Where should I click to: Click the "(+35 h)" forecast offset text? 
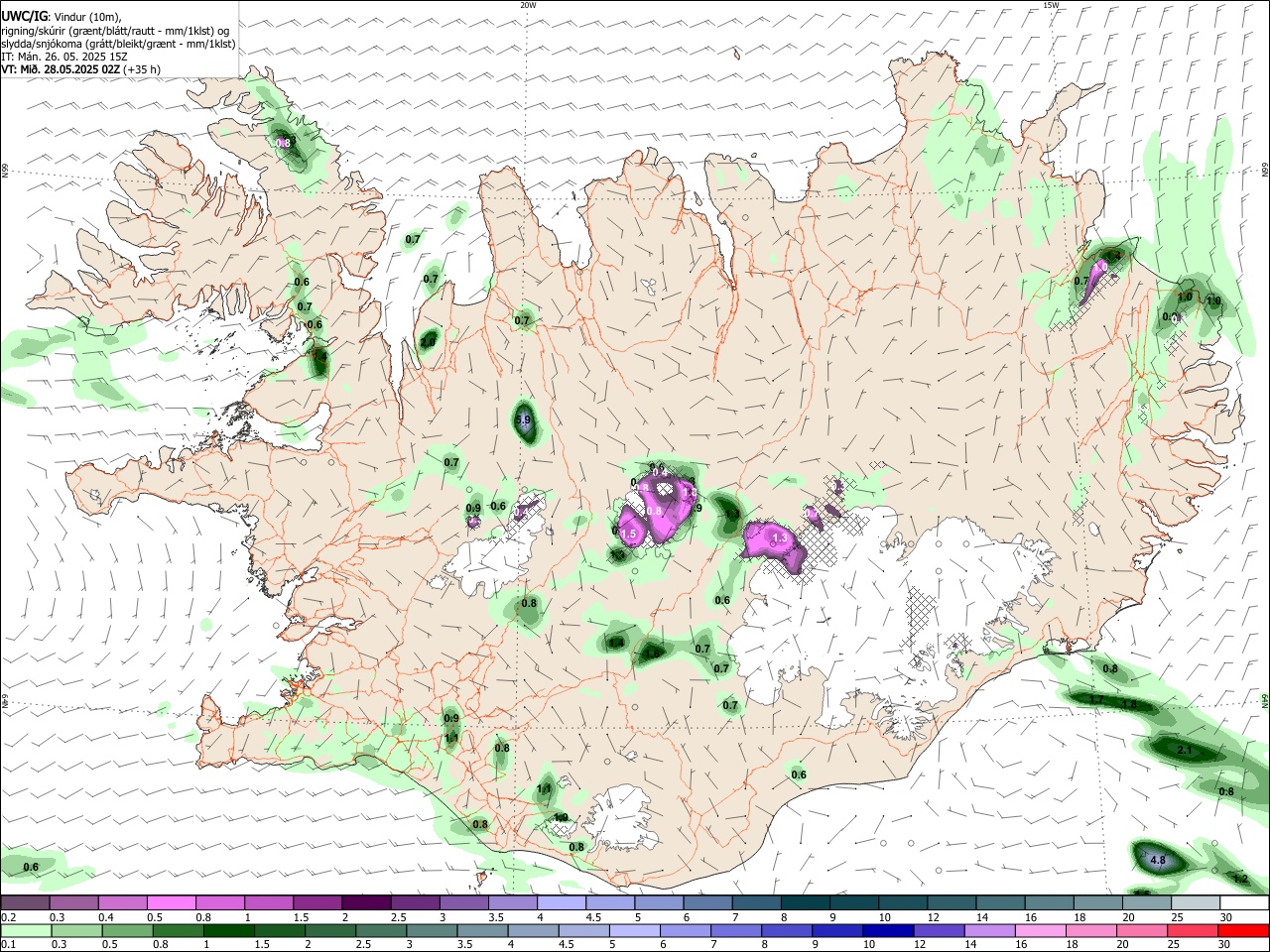pyautogui.click(x=143, y=69)
